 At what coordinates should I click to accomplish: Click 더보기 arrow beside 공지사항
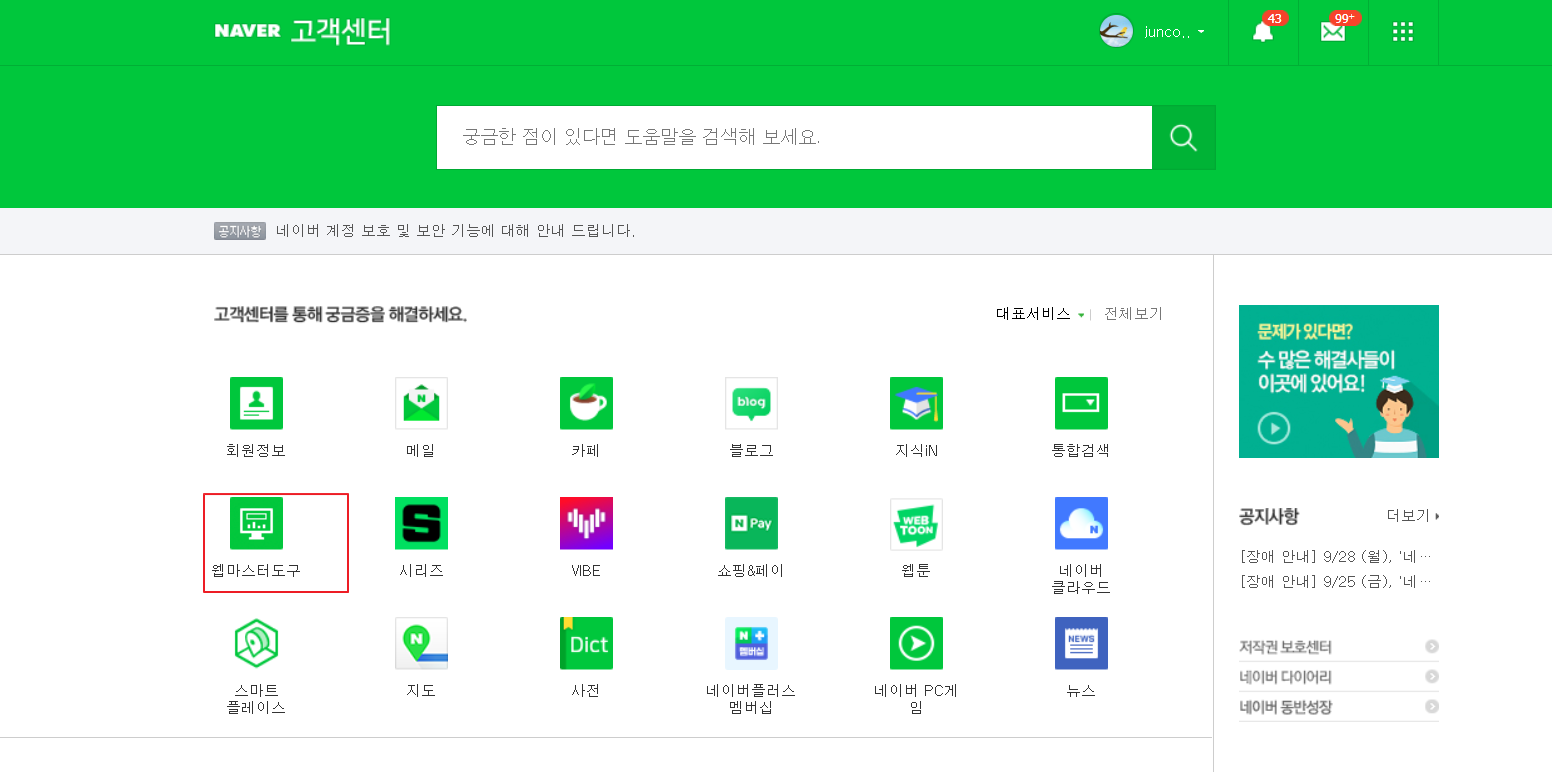coord(1413,516)
